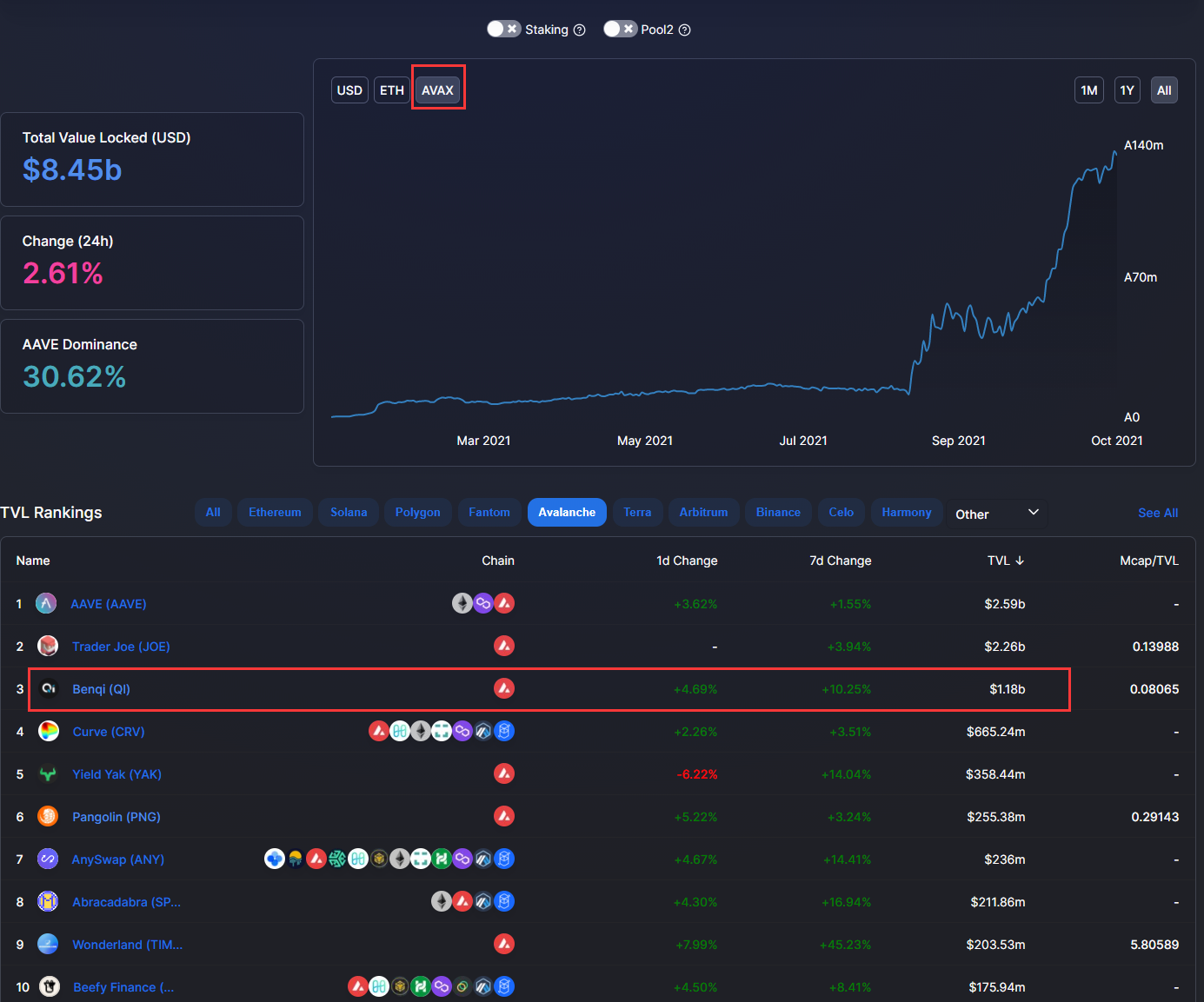Screen dimensions: 1204x1002
Task: Switch chart denomination to USD
Action: (349, 90)
